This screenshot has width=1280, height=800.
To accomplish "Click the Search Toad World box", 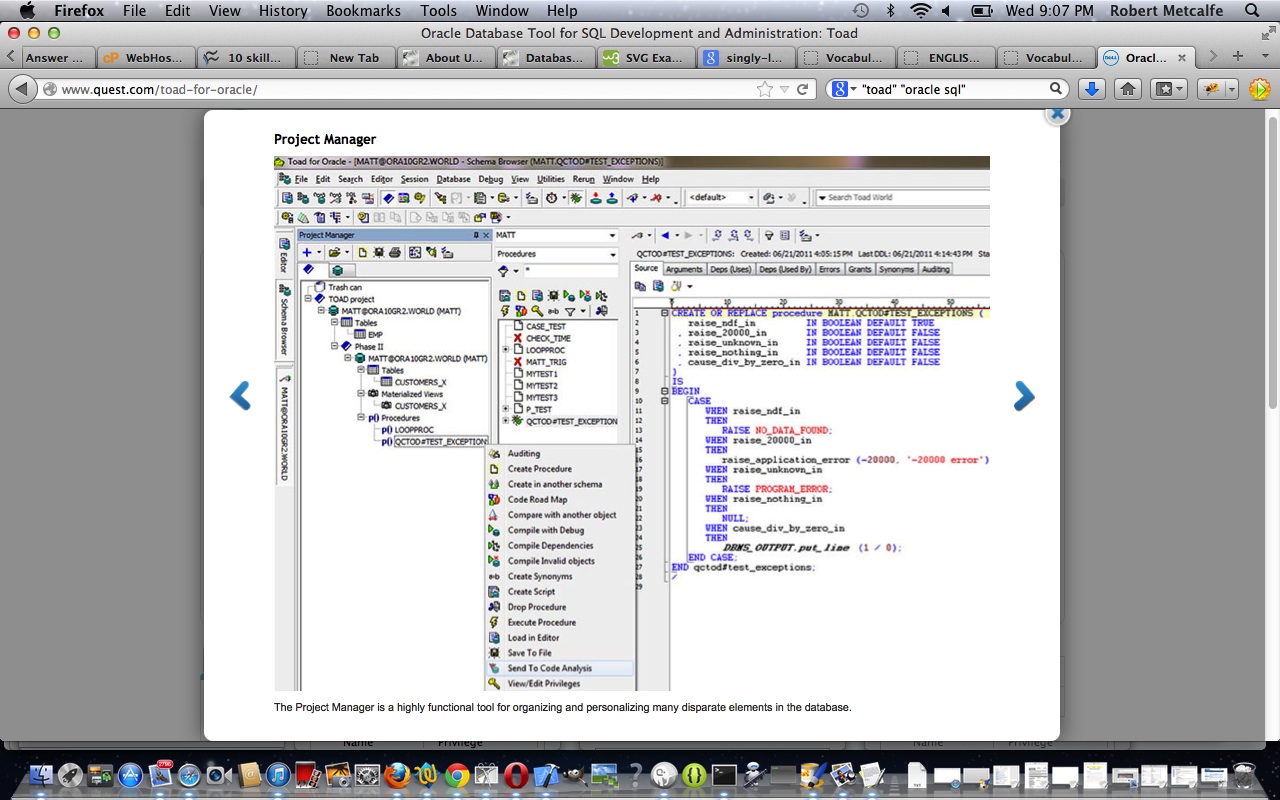I will (x=902, y=197).
